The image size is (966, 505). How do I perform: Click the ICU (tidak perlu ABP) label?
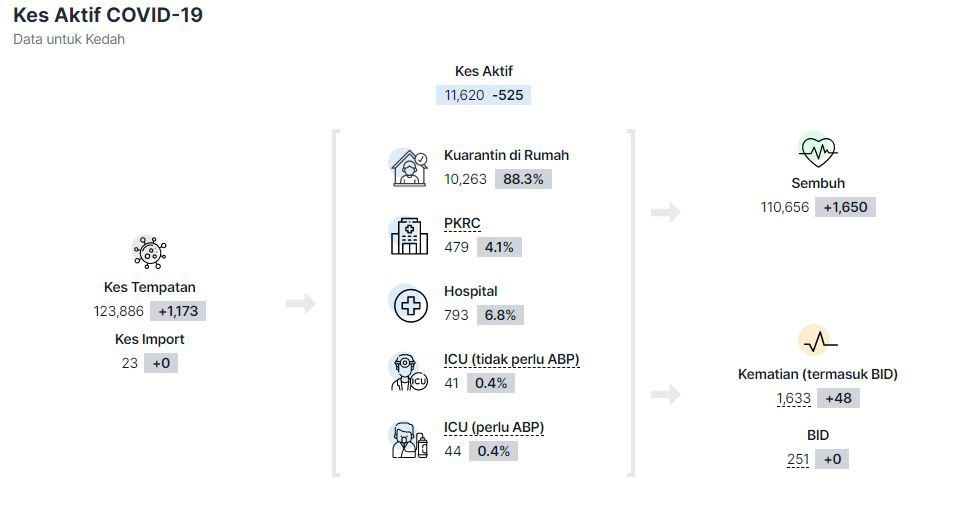pos(511,360)
